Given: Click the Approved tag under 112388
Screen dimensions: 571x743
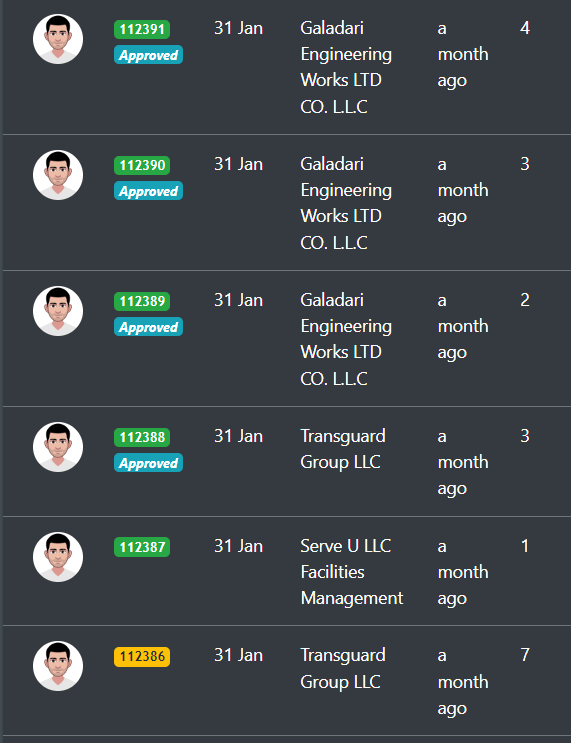Looking at the screenshot, I should pyautogui.click(x=148, y=463).
